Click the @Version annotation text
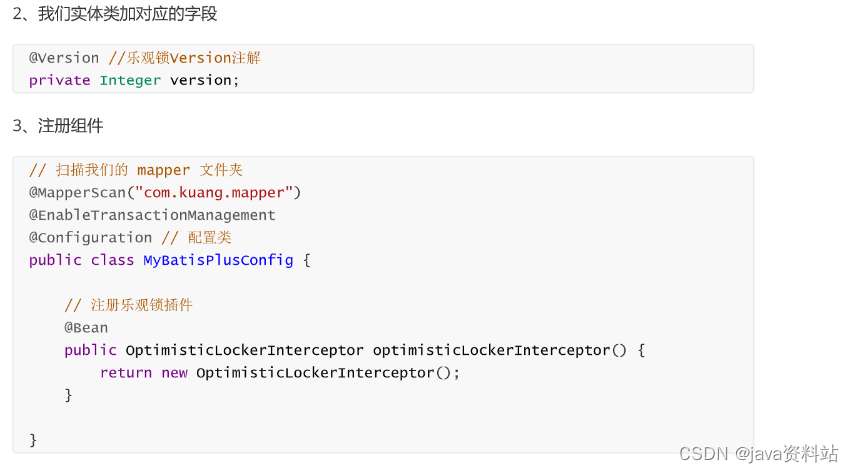The image size is (854, 473). [x=64, y=58]
